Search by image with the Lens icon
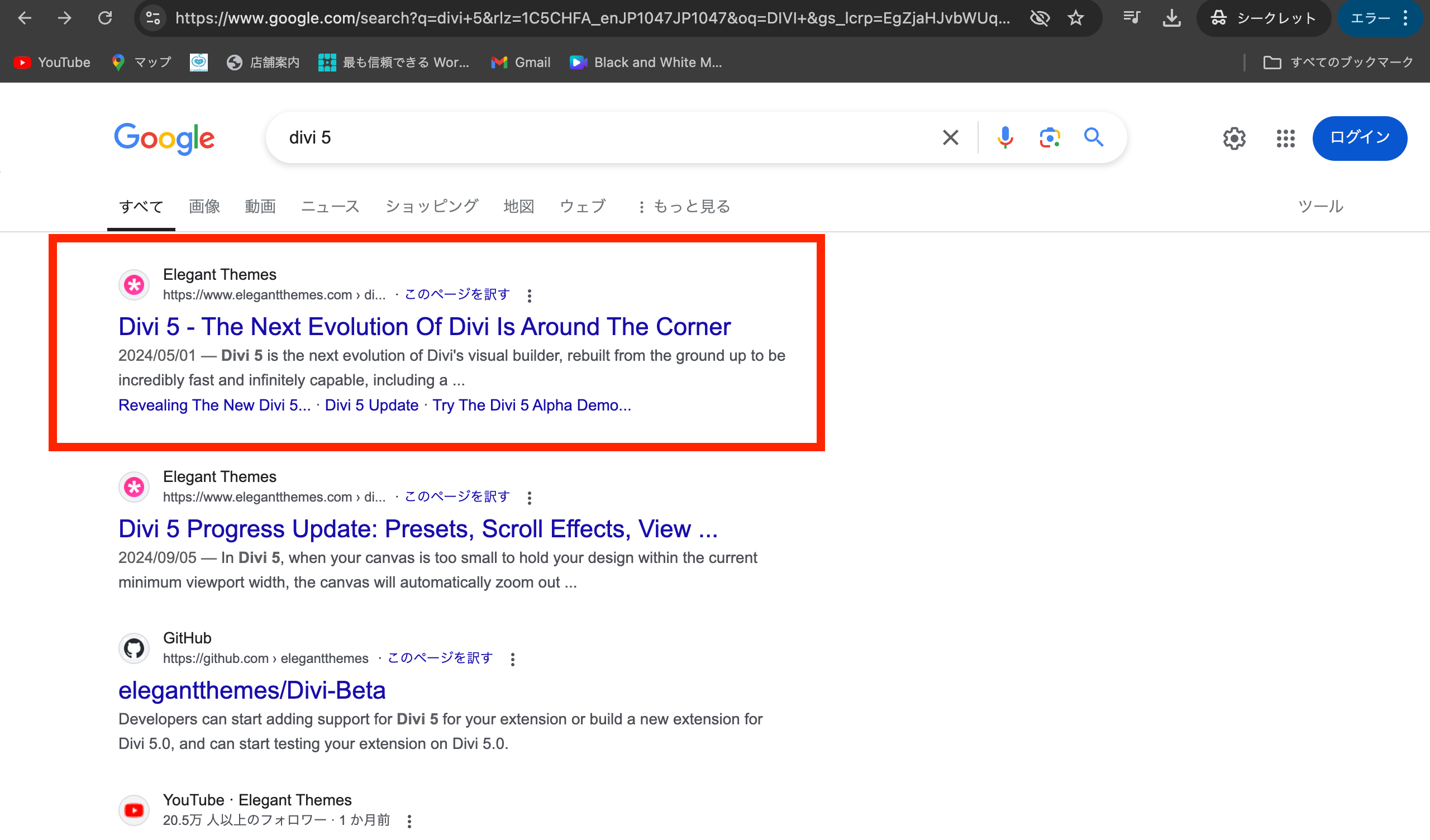Viewport: 1430px width, 840px height. pos(1049,138)
